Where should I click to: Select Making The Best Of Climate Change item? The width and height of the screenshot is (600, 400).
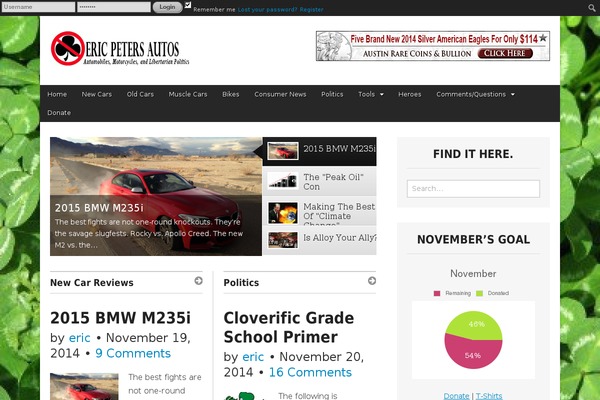pos(320,211)
